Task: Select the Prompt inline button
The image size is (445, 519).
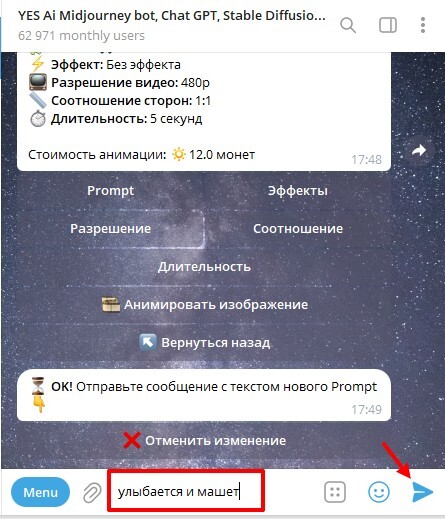Action: pyautogui.click(x=110, y=191)
